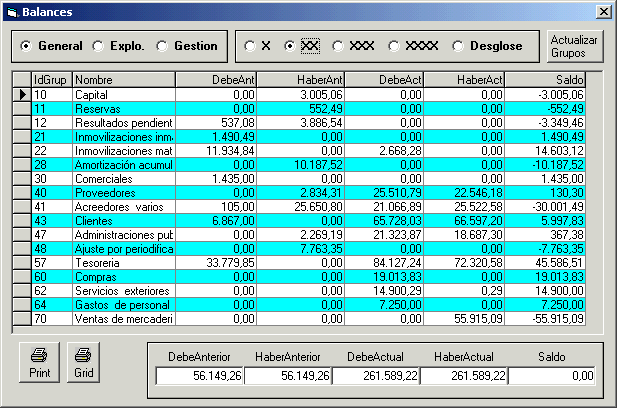The image size is (617, 408).
Task: Select the Desglose radio option
Action: (459, 46)
